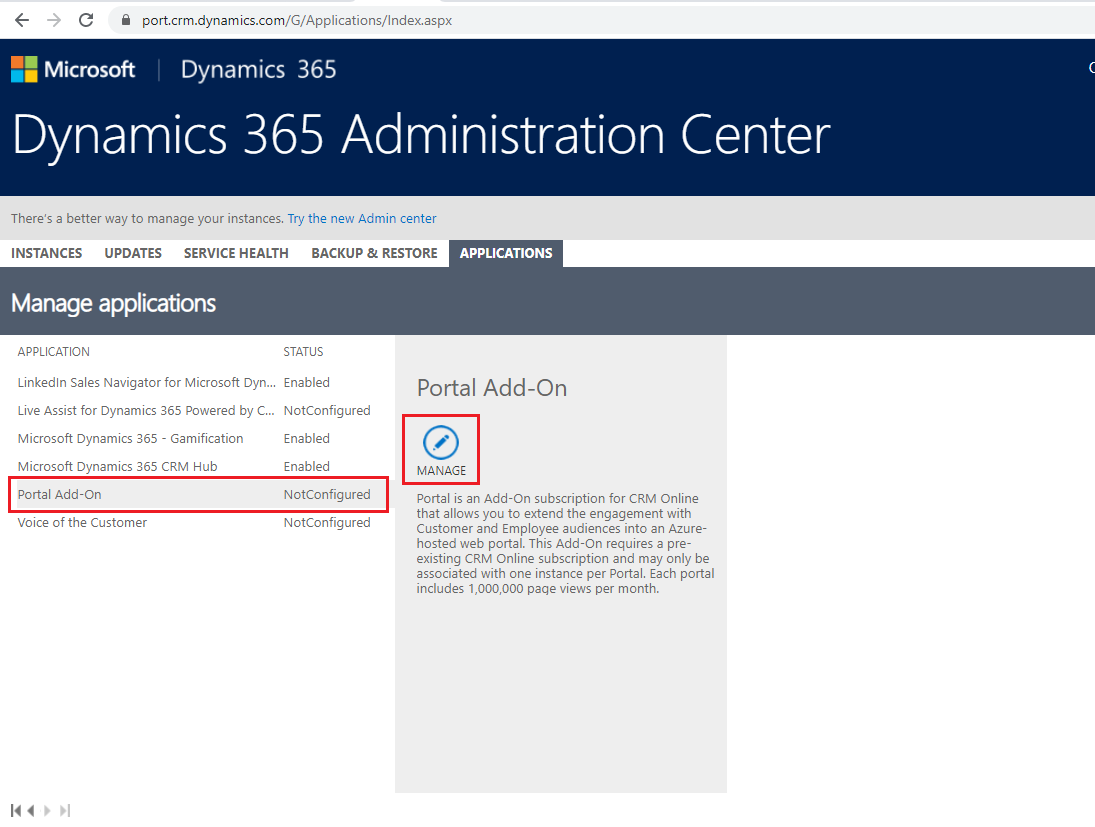
Task: Click NotConfigured status of Voice of Customer
Action: 327,522
